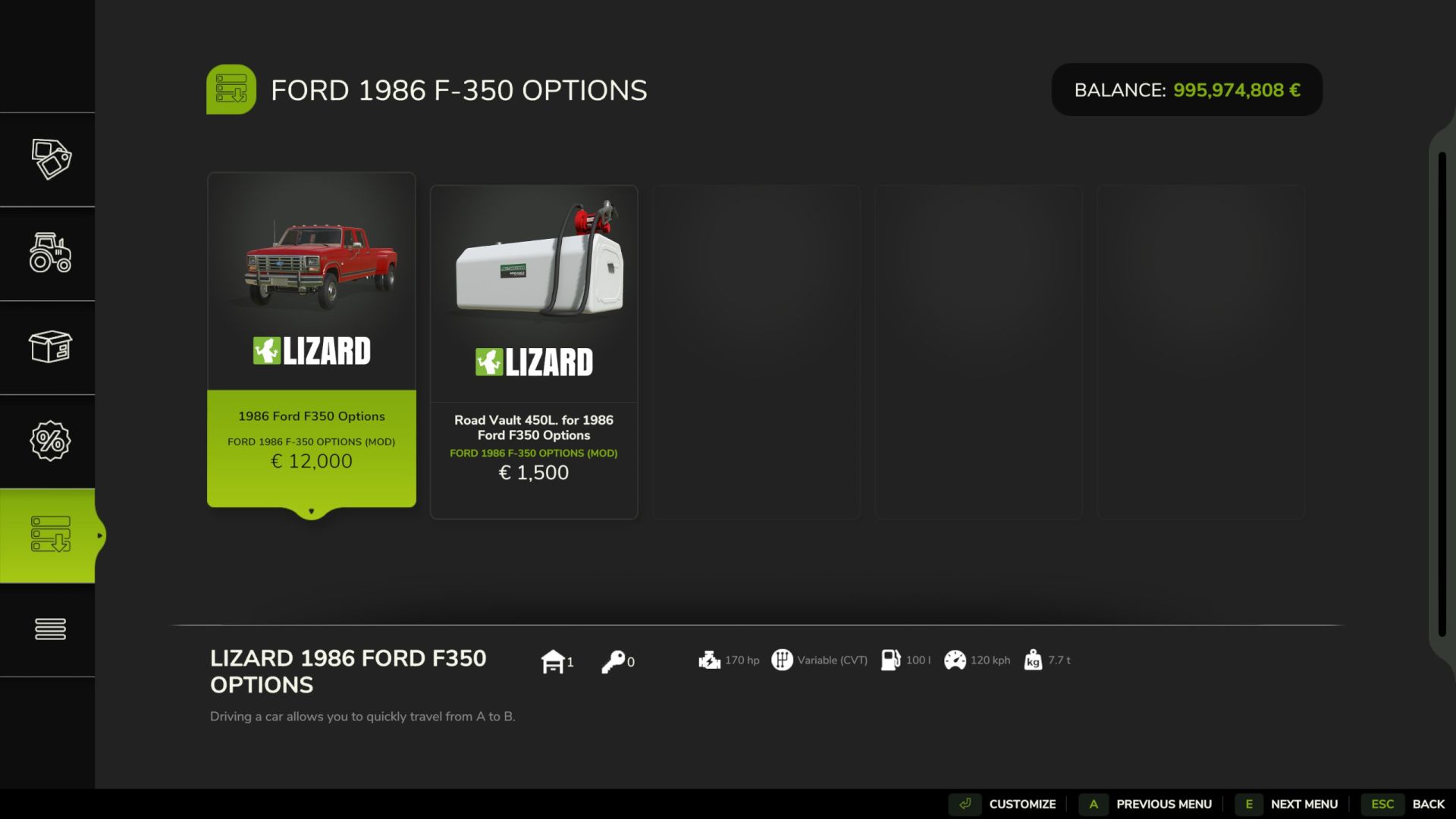1456x819 pixels.
Task: Open the Customize option
Action: tap(1022, 804)
